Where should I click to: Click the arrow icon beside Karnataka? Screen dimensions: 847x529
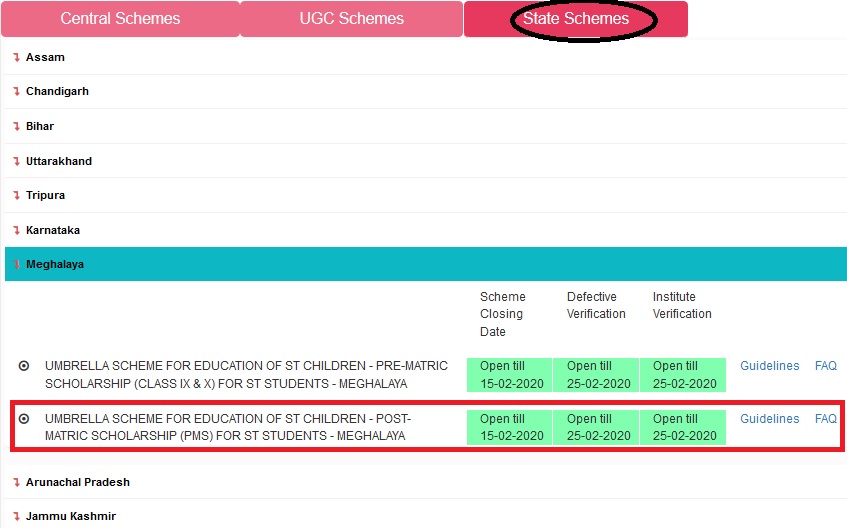click(x=16, y=230)
